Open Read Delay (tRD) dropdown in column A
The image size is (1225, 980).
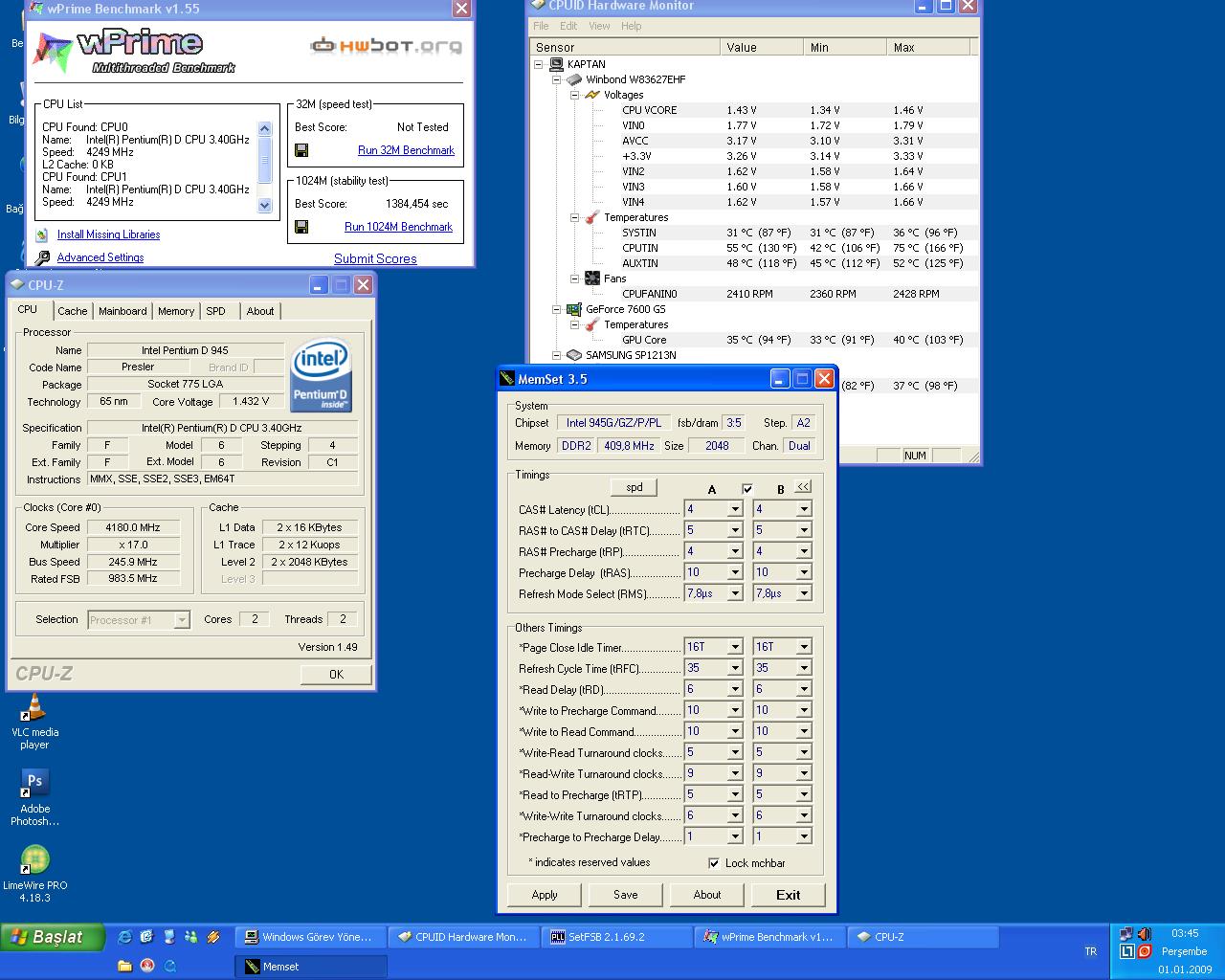click(x=735, y=689)
